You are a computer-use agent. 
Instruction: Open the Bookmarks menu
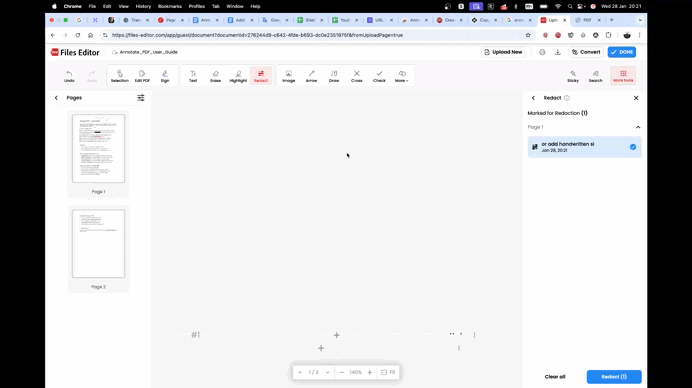tap(170, 6)
